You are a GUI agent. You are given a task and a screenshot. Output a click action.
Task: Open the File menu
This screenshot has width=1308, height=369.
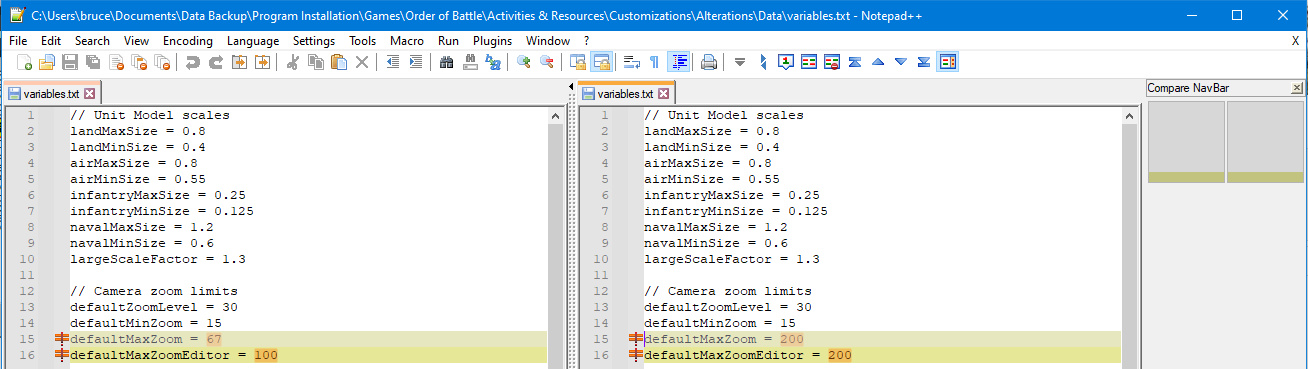[x=18, y=41]
